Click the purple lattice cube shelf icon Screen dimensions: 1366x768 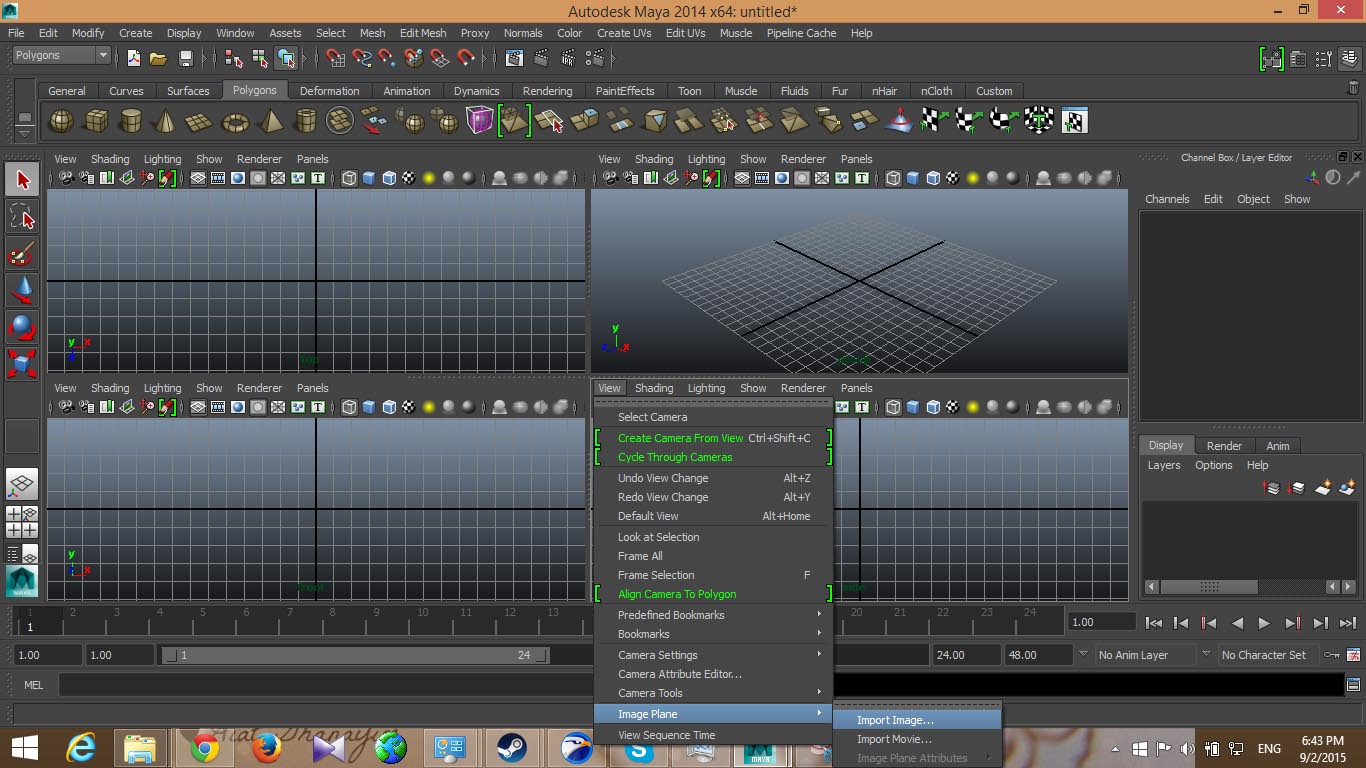click(480, 121)
